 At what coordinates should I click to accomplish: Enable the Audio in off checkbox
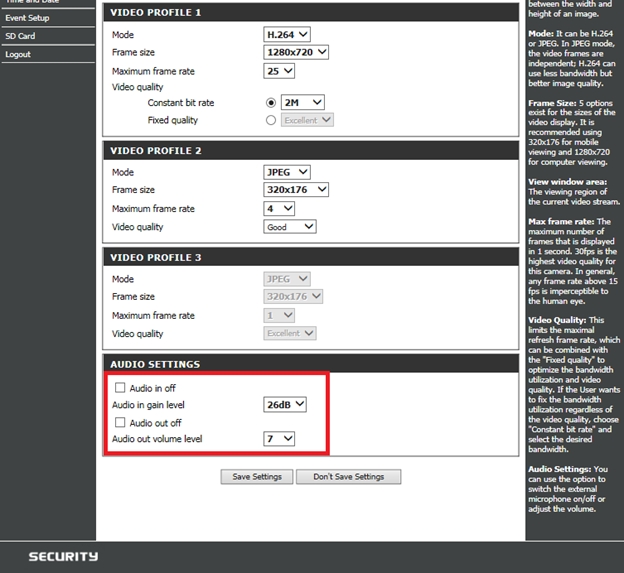pyautogui.click(x=121, y=388)
